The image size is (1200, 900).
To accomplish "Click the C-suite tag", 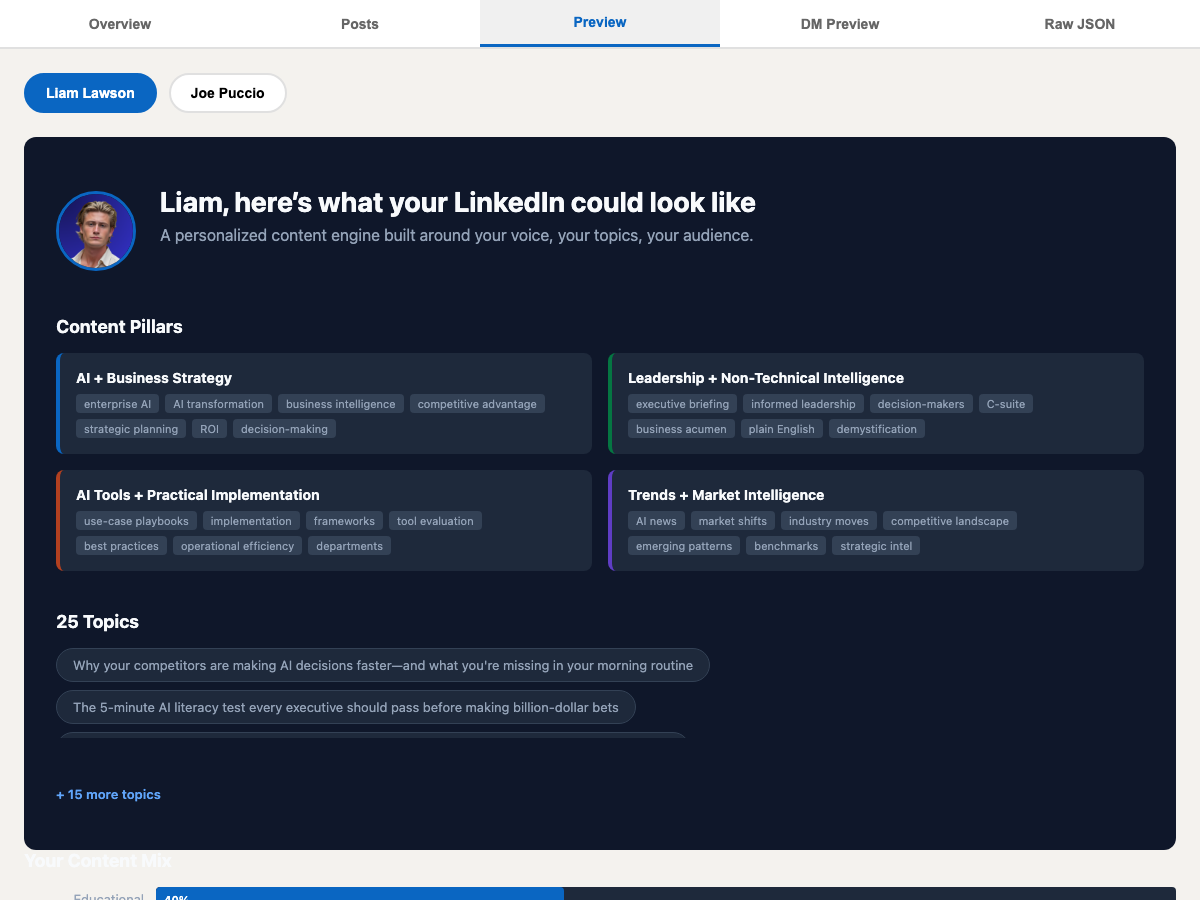I will 1006,403.
